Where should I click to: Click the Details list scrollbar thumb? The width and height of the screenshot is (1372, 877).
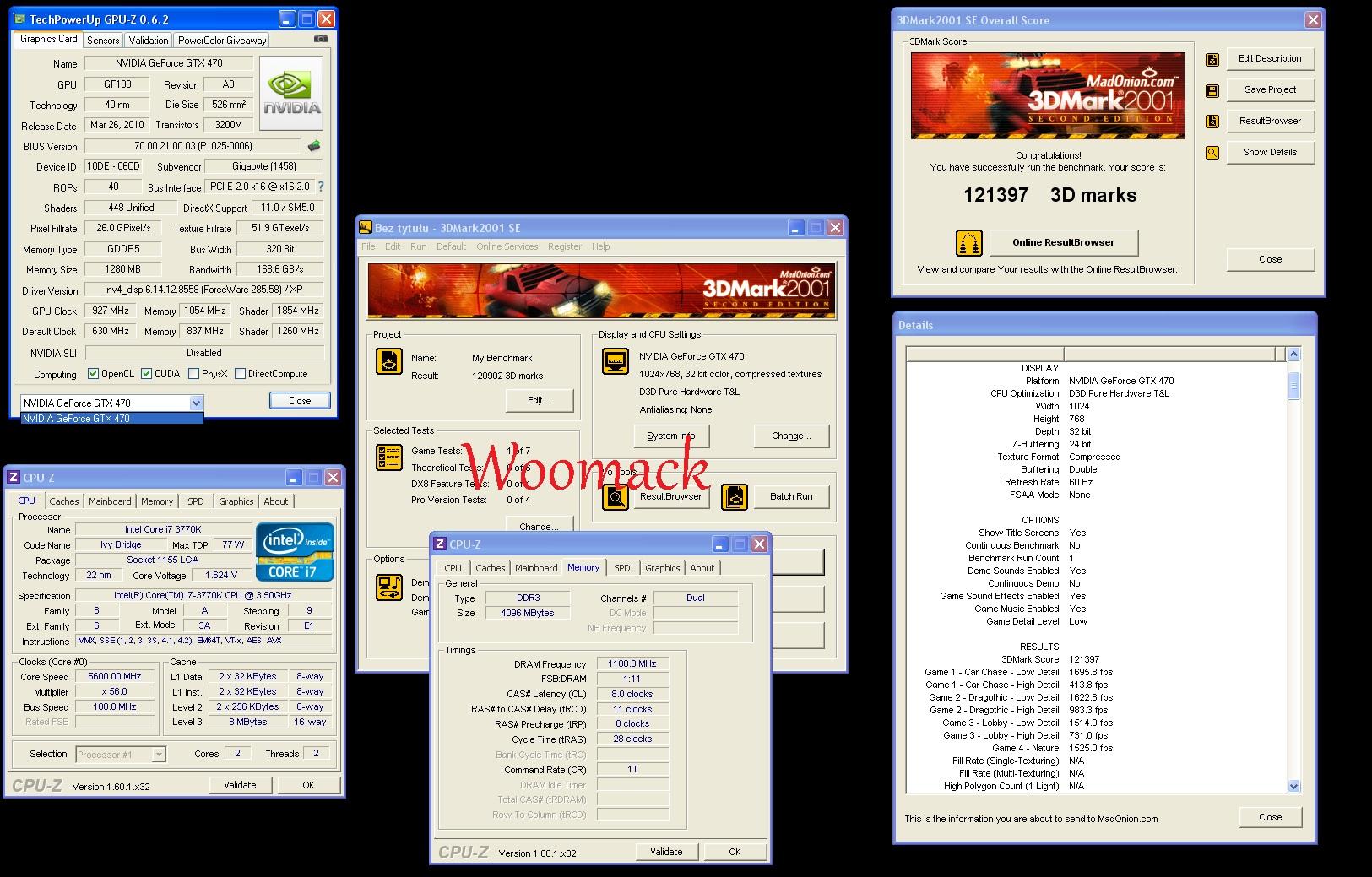(1294, 386)
